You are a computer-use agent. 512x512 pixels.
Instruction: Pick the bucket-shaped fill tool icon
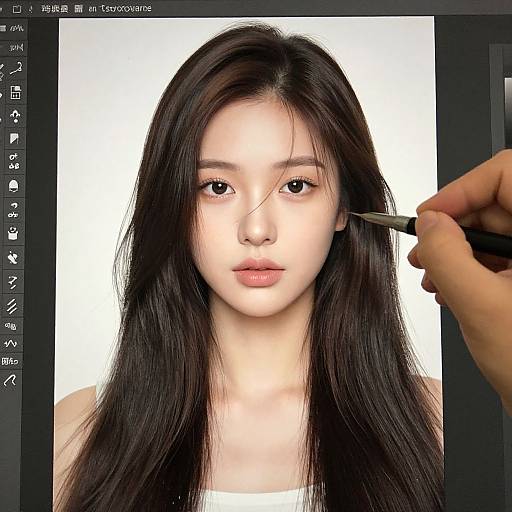tap(13, 233)
